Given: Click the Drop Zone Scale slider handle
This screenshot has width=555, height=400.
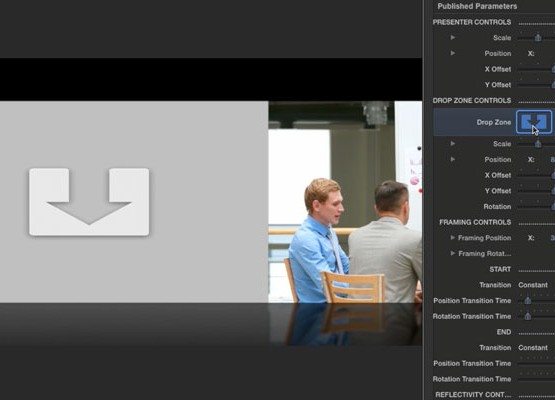Looking at the screenshot, I should [x=538, y=144].
